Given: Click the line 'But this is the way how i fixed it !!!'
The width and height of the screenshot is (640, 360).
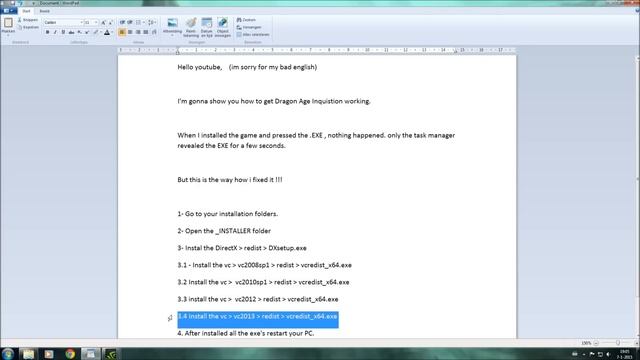Looking at the screenshot, I should click(x=230, y=180).
